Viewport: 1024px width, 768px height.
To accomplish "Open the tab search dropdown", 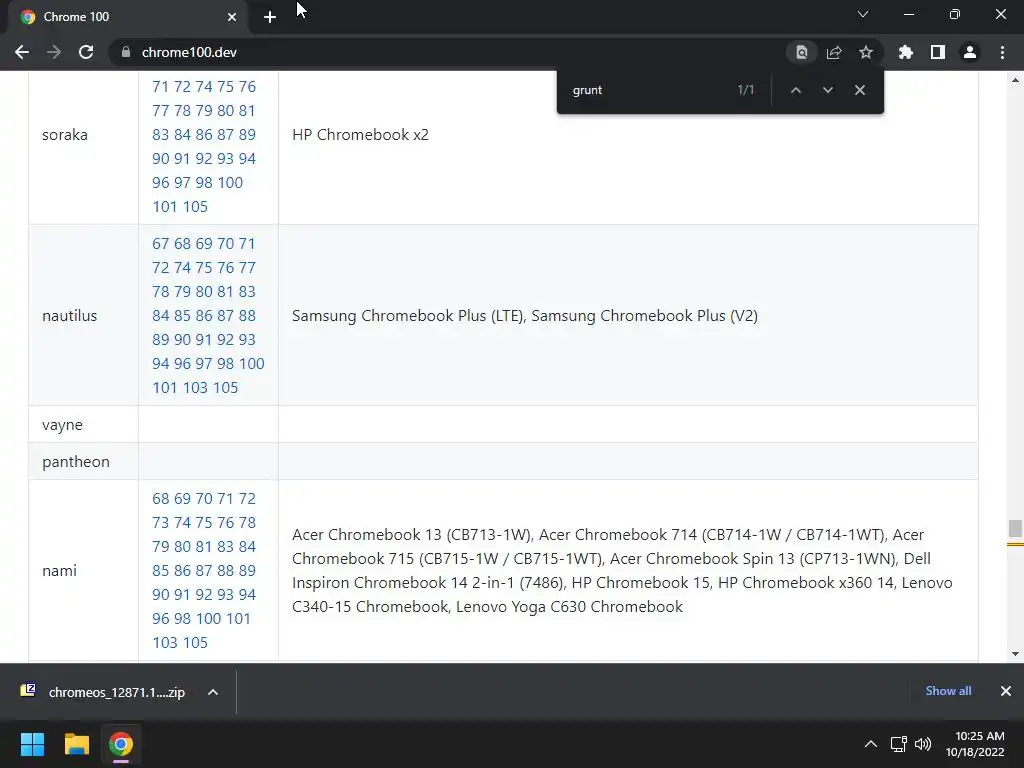I will (x=863, y=14).
